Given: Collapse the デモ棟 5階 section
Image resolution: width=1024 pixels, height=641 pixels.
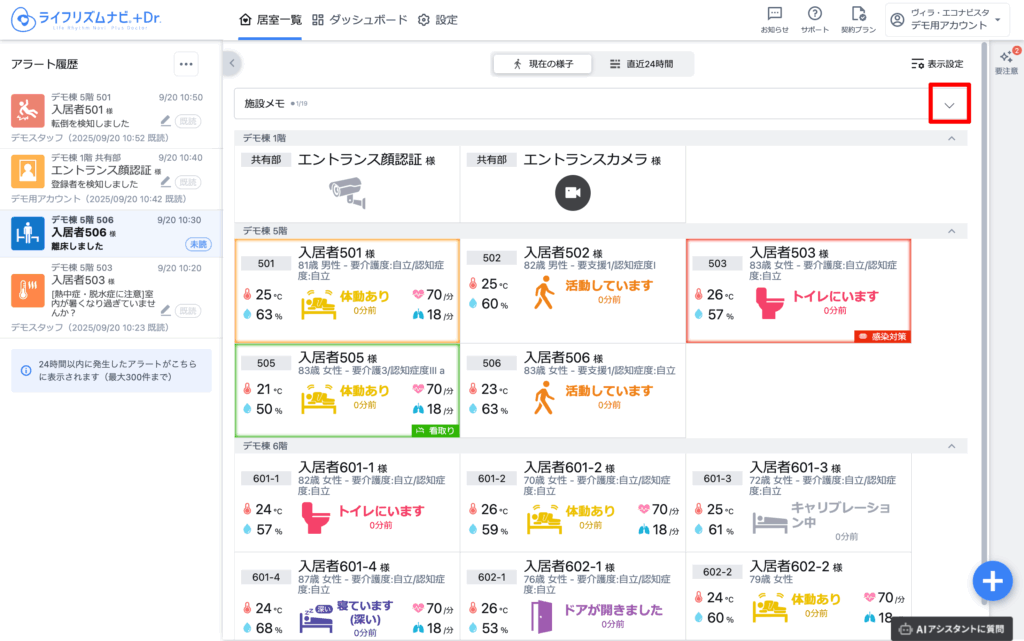Looking at the screenshot, I should (951, 230).
